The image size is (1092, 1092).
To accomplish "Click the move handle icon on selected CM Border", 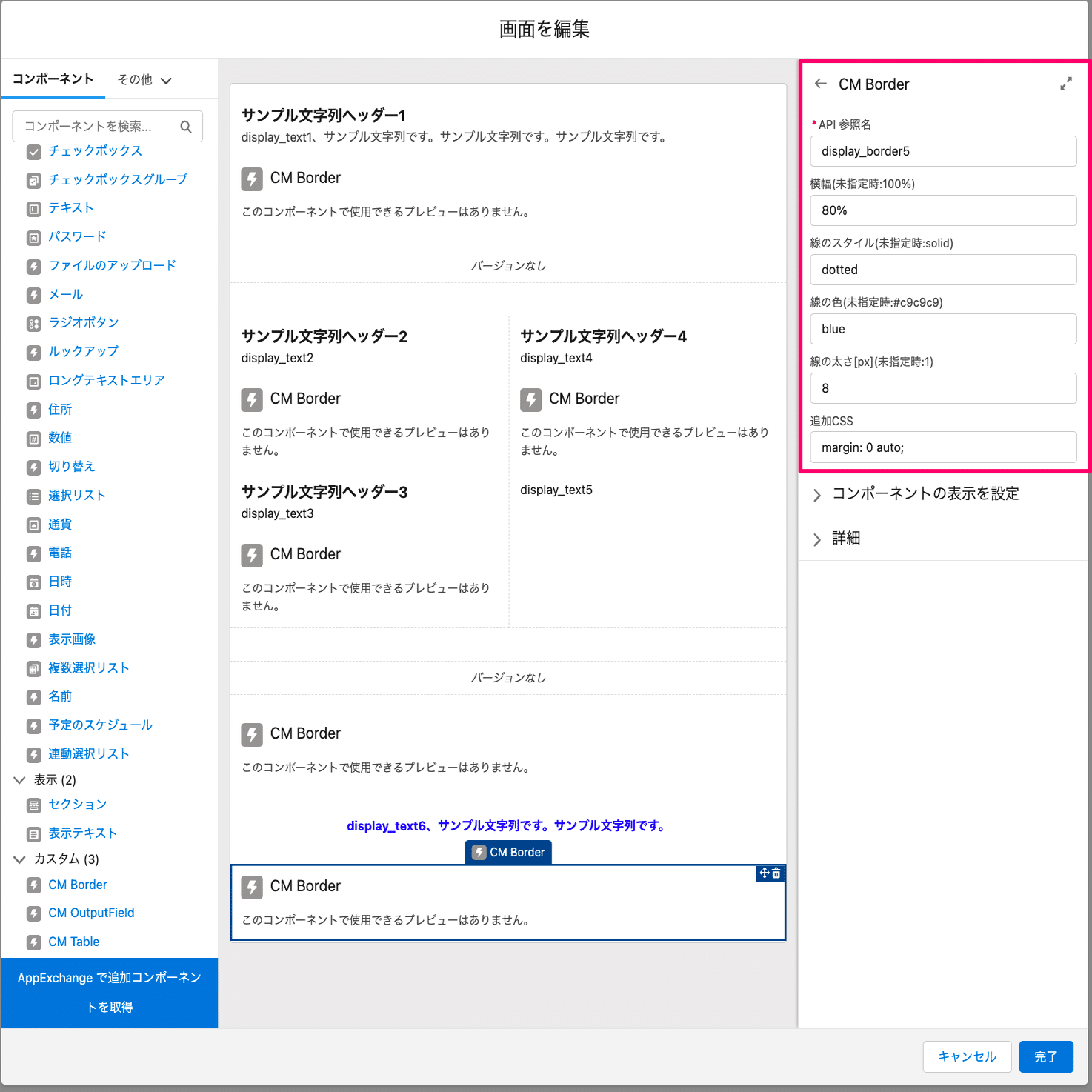I will coord(764,873).
